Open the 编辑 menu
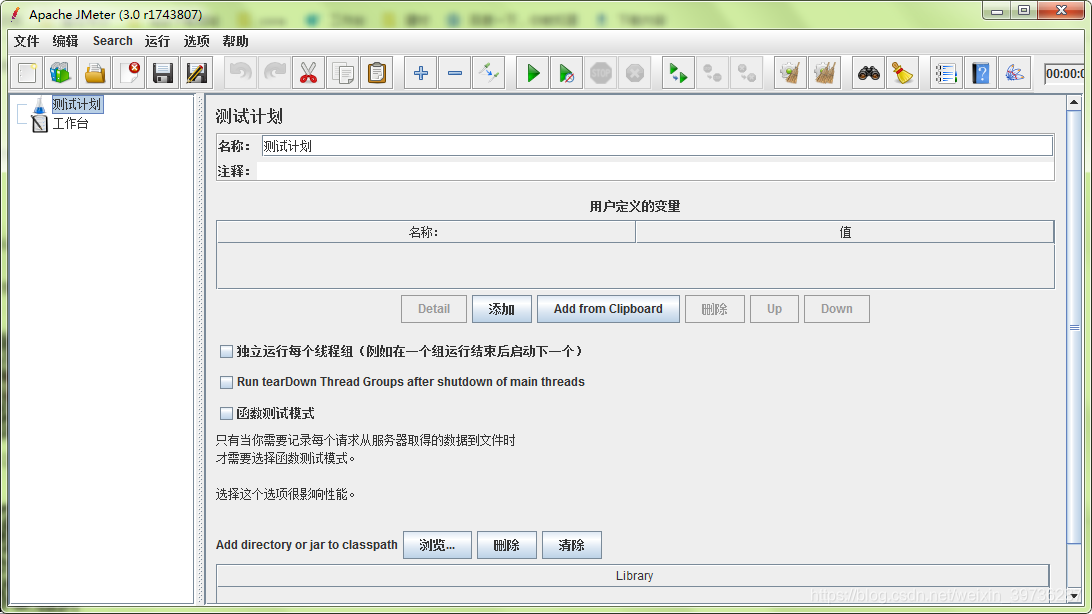 (x=65, y=41)
